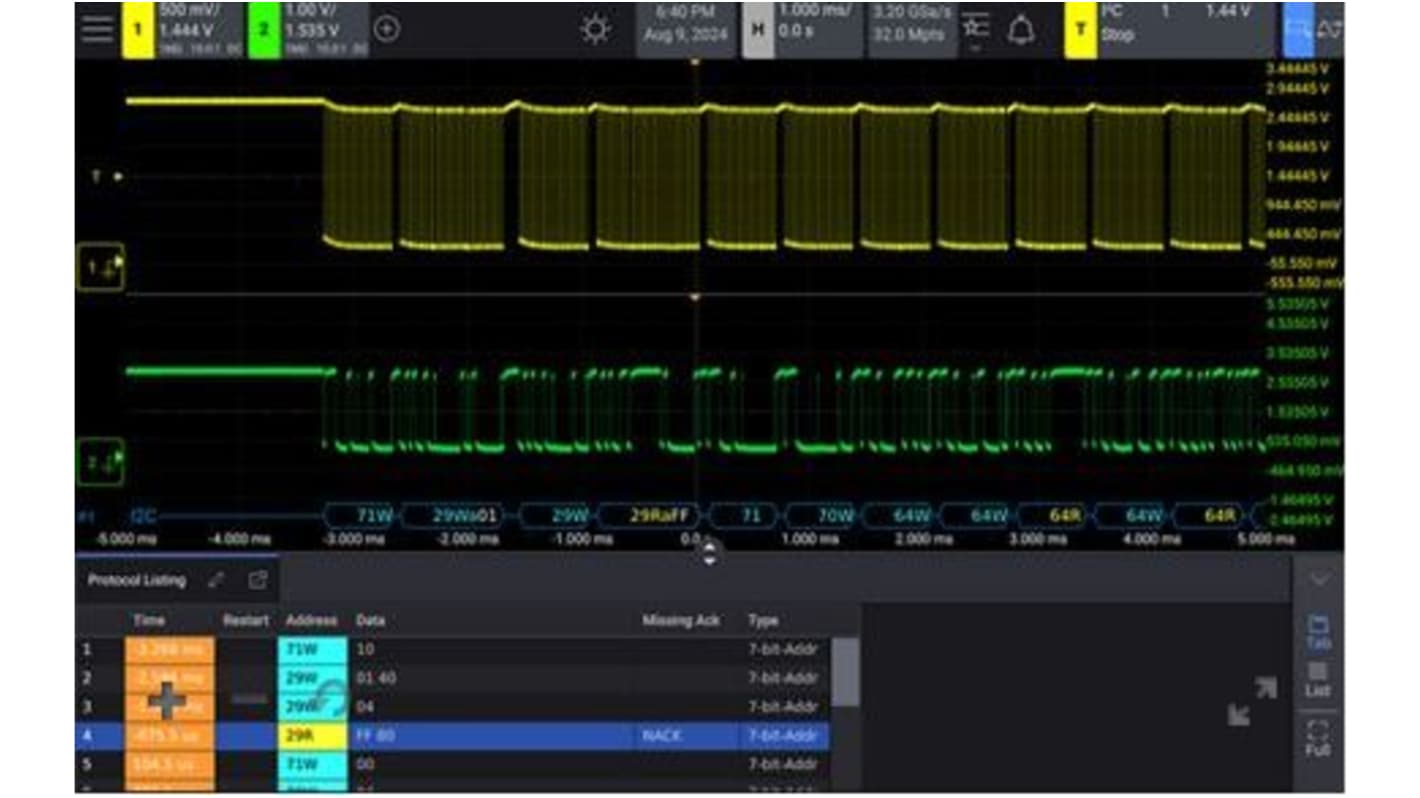Screen dimensions: 1420x798
Task: Sort by the Restart column header
Action: point(246,621)
